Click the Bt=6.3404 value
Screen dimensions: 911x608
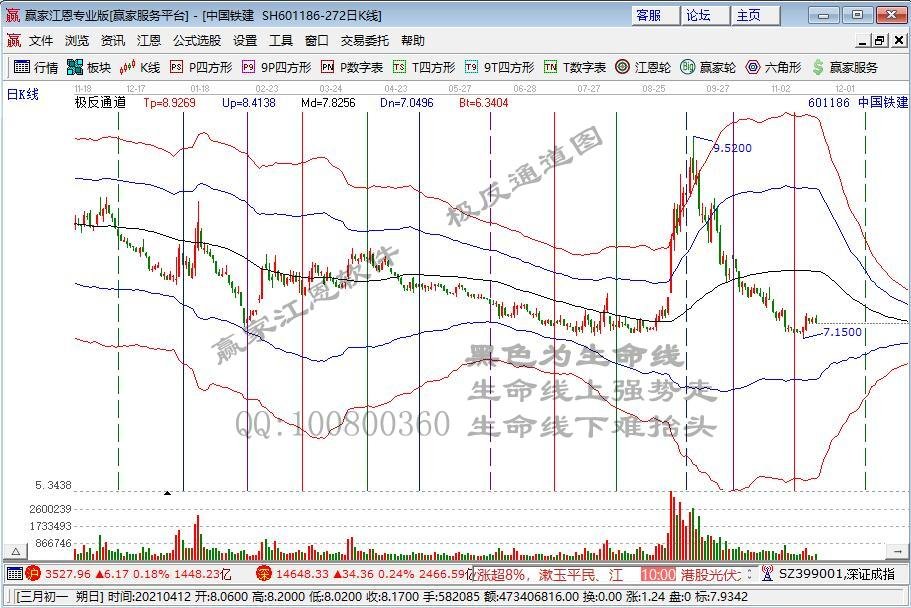pos(483,103)
